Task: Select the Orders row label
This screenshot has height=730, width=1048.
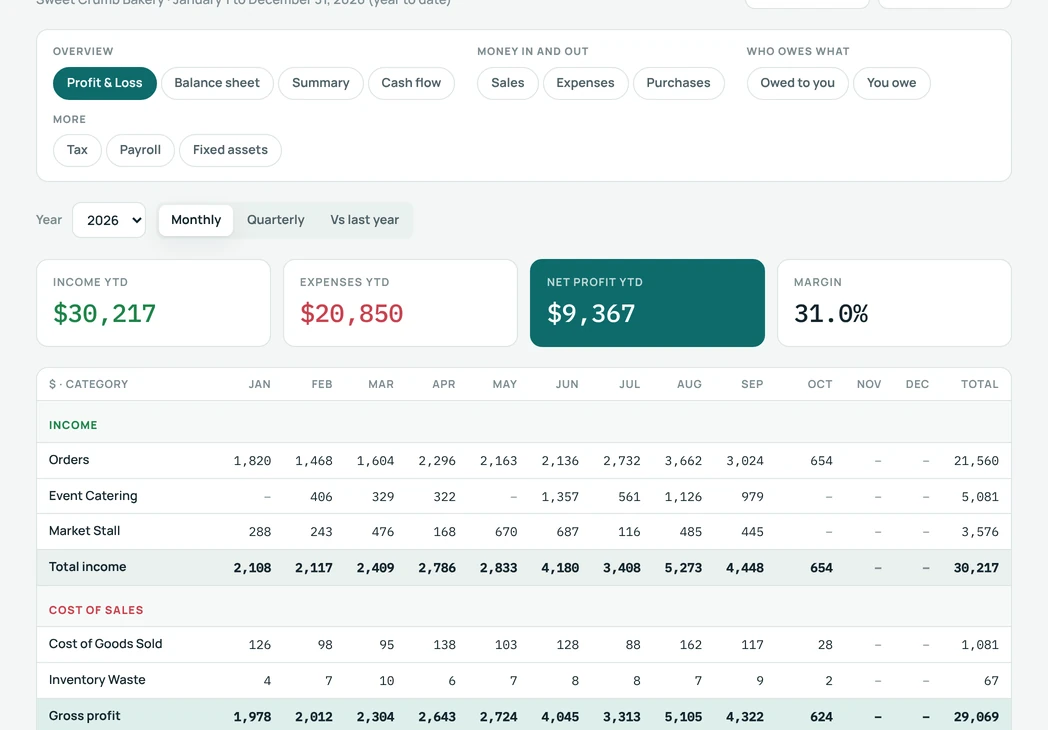Action: pyautogui.click(x=69, y=460)
